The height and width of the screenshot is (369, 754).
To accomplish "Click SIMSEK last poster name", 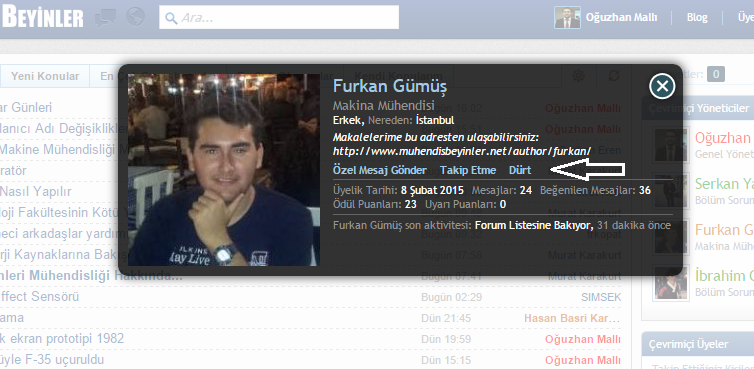I will tap(601, 297).
